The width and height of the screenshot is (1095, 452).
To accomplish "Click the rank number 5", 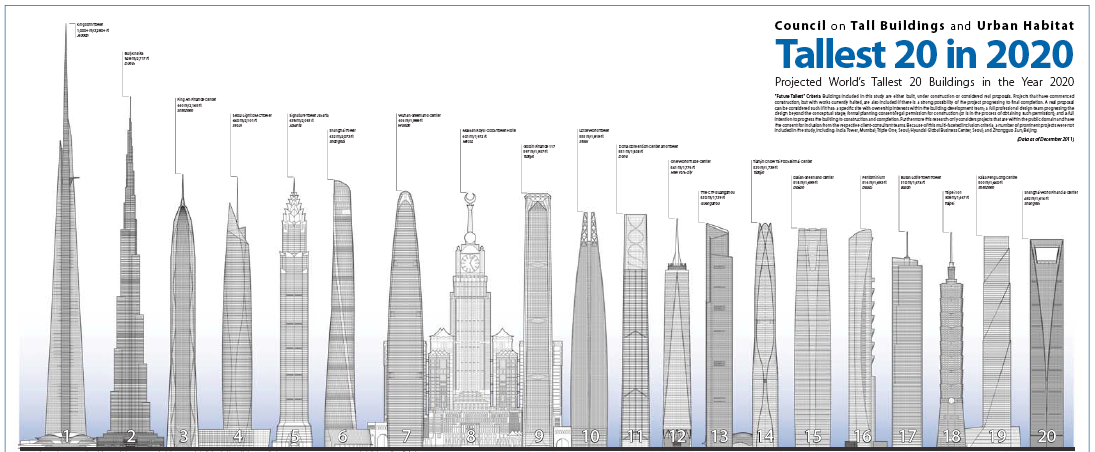I will pos(295,437).
